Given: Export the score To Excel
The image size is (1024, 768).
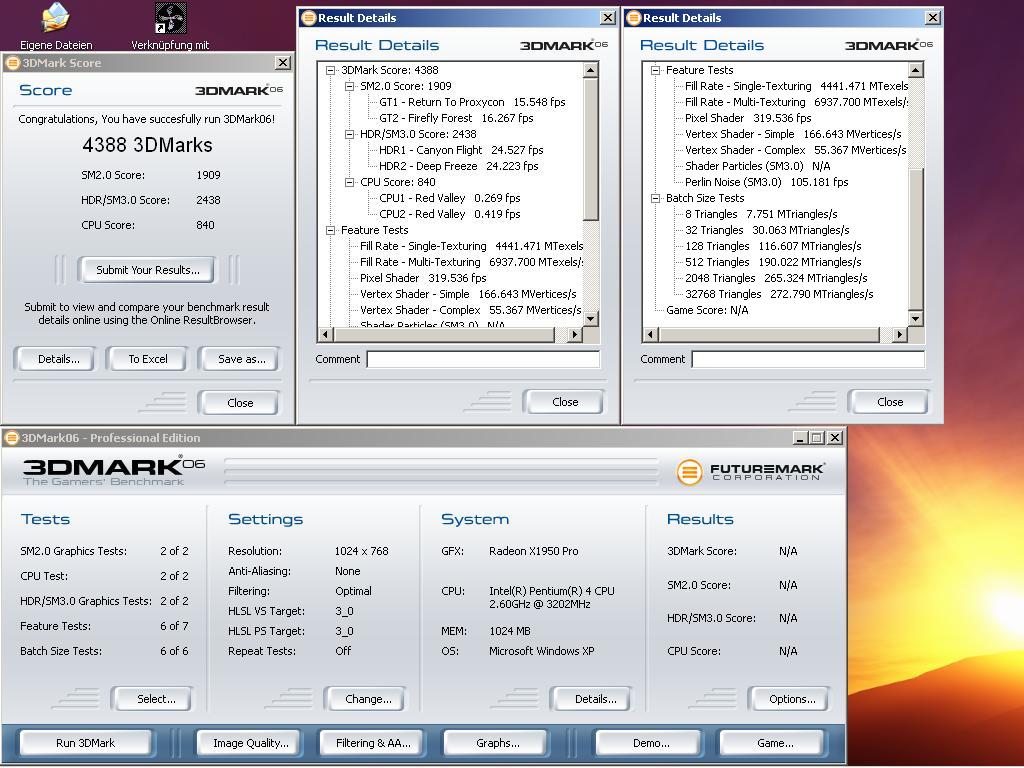Looking at the screenshot, I should coord(148,359).
